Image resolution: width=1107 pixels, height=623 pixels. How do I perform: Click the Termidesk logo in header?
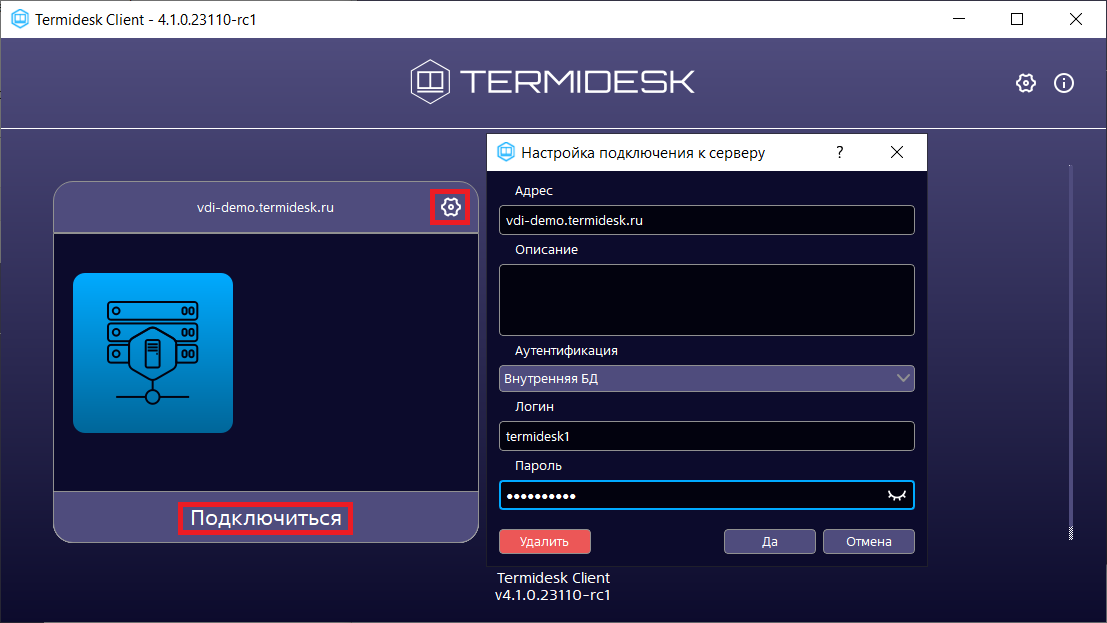(x=552, y=82)
